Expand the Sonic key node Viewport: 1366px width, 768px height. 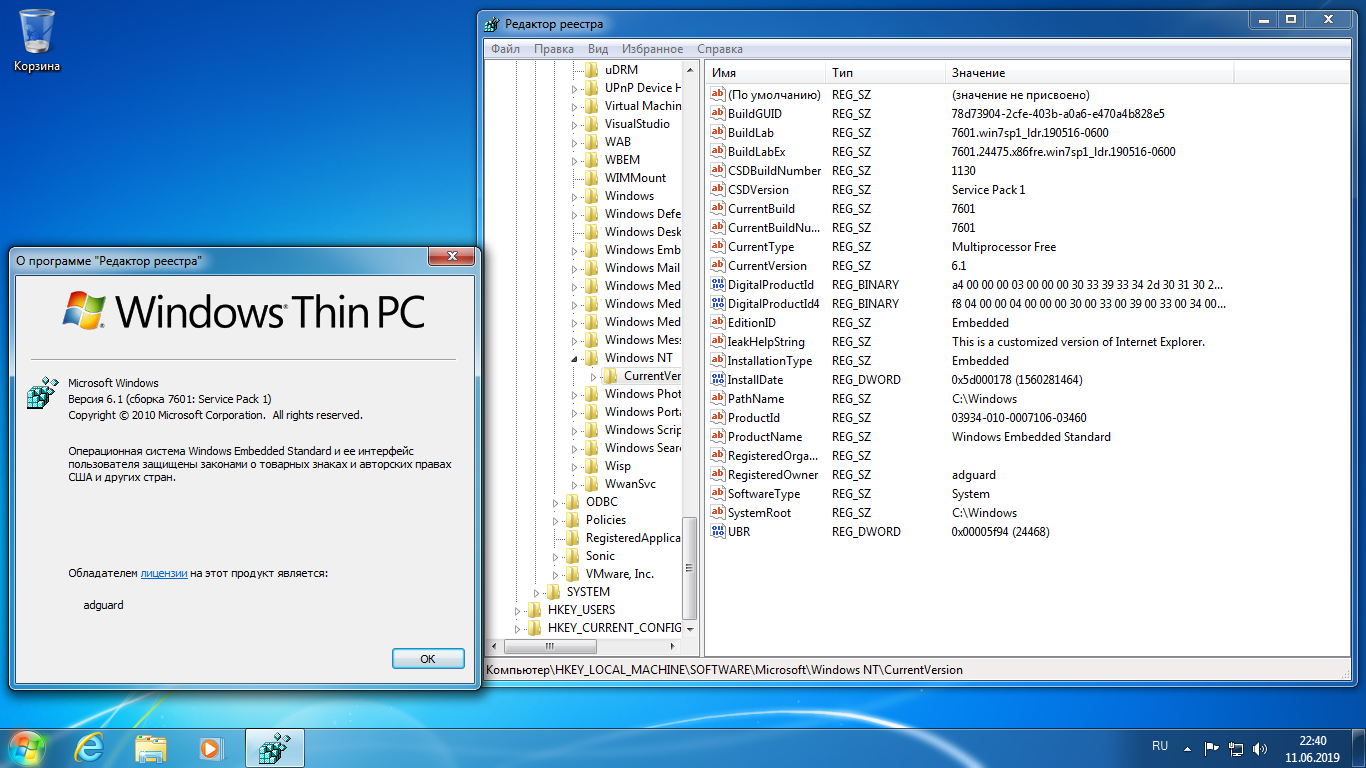click(556, 556)
